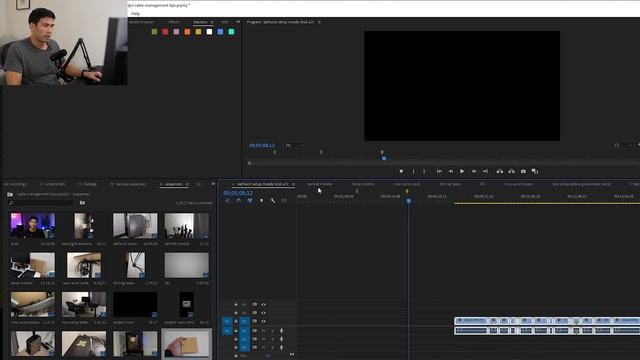
Task: Step back one frame
Action: [451, 171]
